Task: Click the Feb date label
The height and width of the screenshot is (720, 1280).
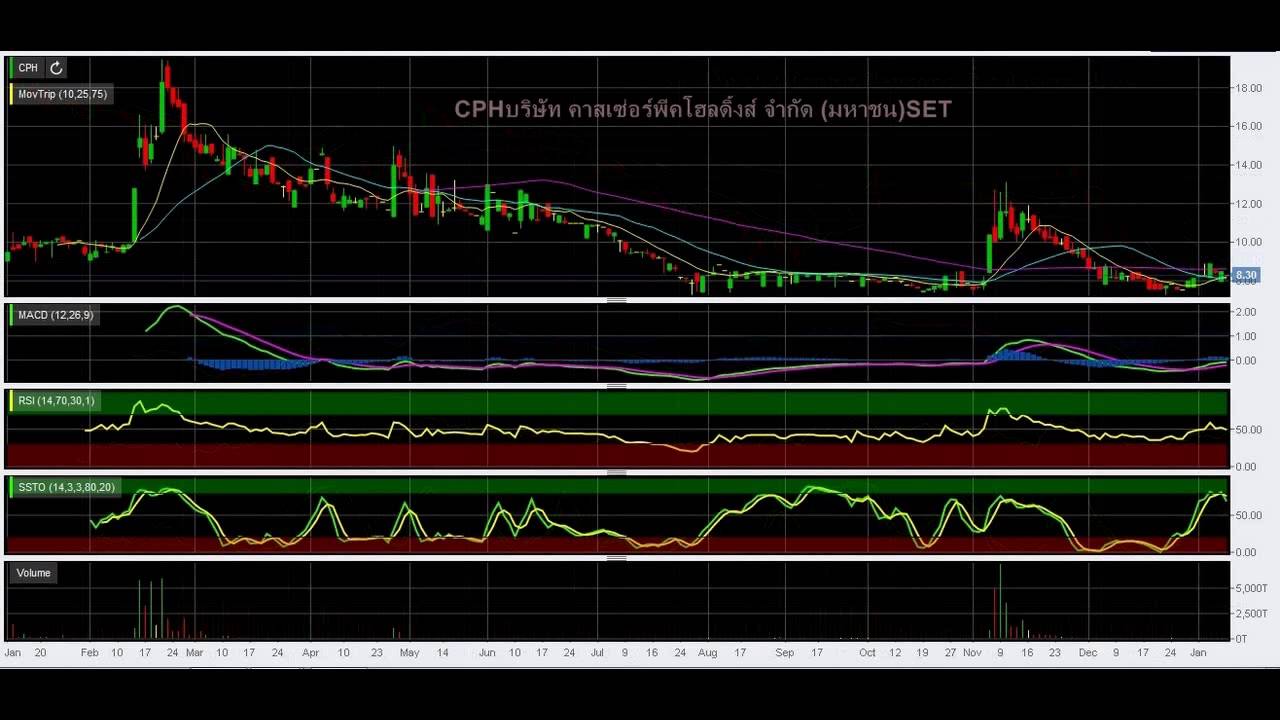Action: coord(89,653)
